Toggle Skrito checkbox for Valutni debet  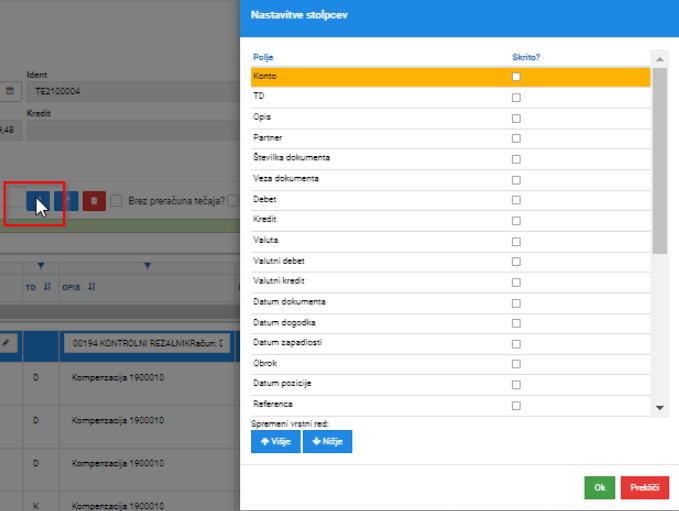[516, 261]
